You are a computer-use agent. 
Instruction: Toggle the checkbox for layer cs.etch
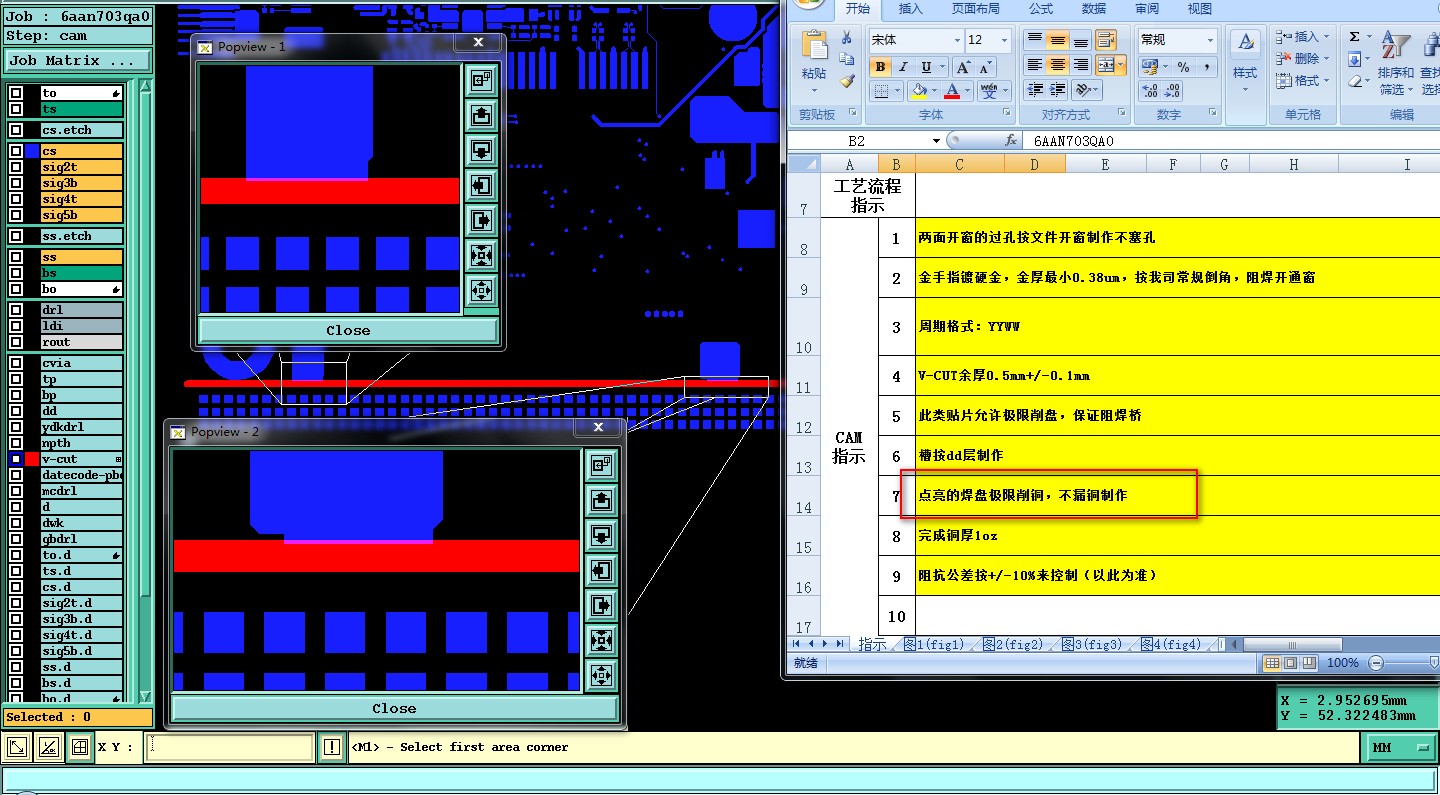pyautogui.click(x=16, y=130)
